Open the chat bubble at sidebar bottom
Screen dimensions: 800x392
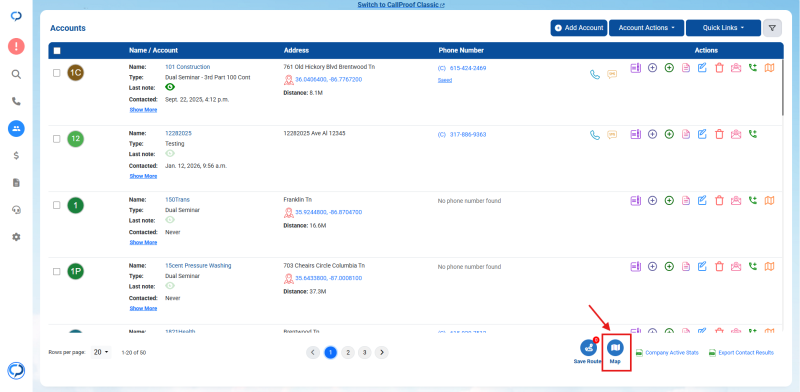click(x=16, y=371)
